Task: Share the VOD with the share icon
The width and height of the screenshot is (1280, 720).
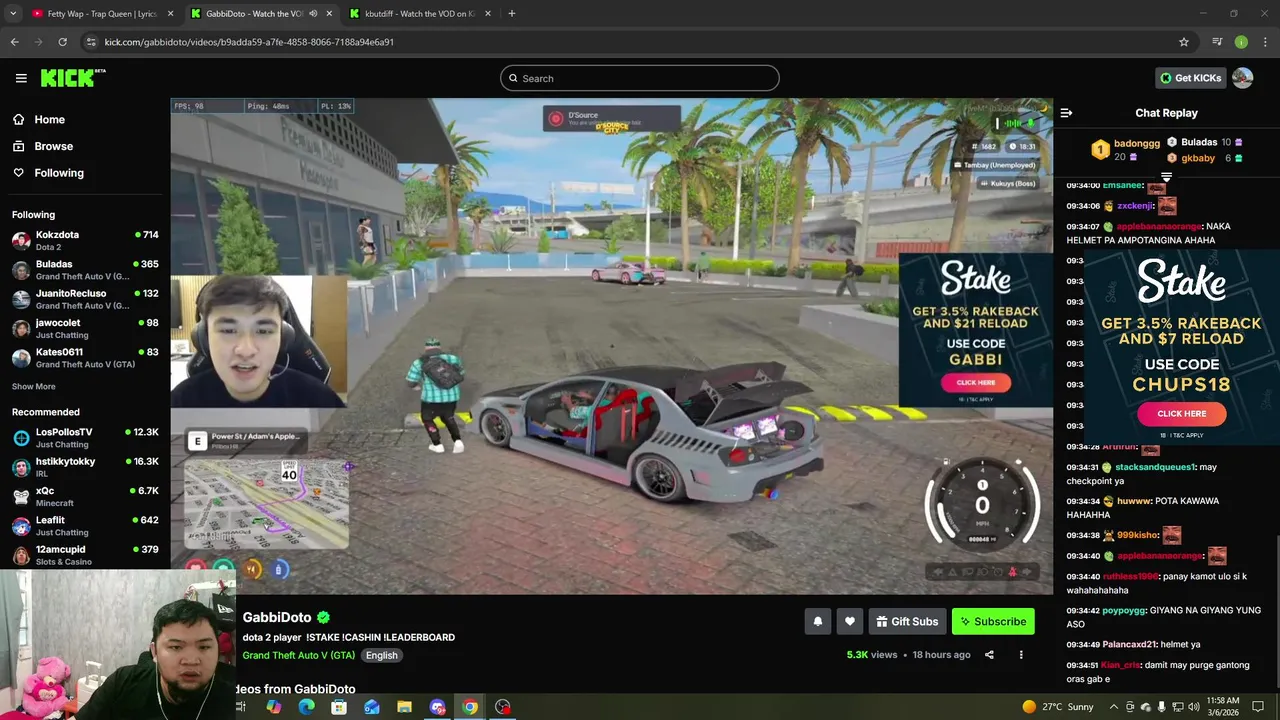Action: pyautogui.click(x=989, y=655)
